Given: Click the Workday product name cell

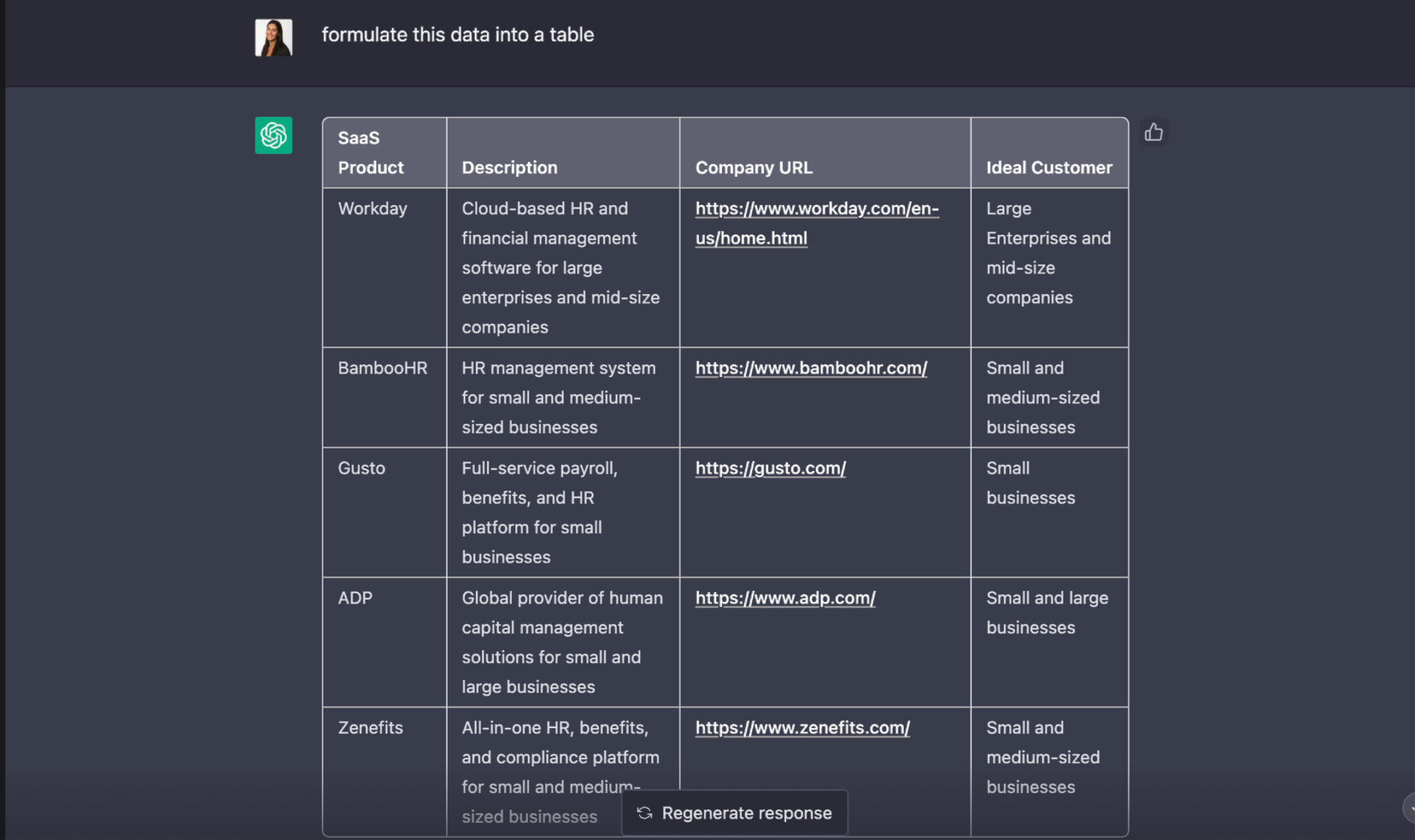Looking at the screenshot, I should (372, 209).
